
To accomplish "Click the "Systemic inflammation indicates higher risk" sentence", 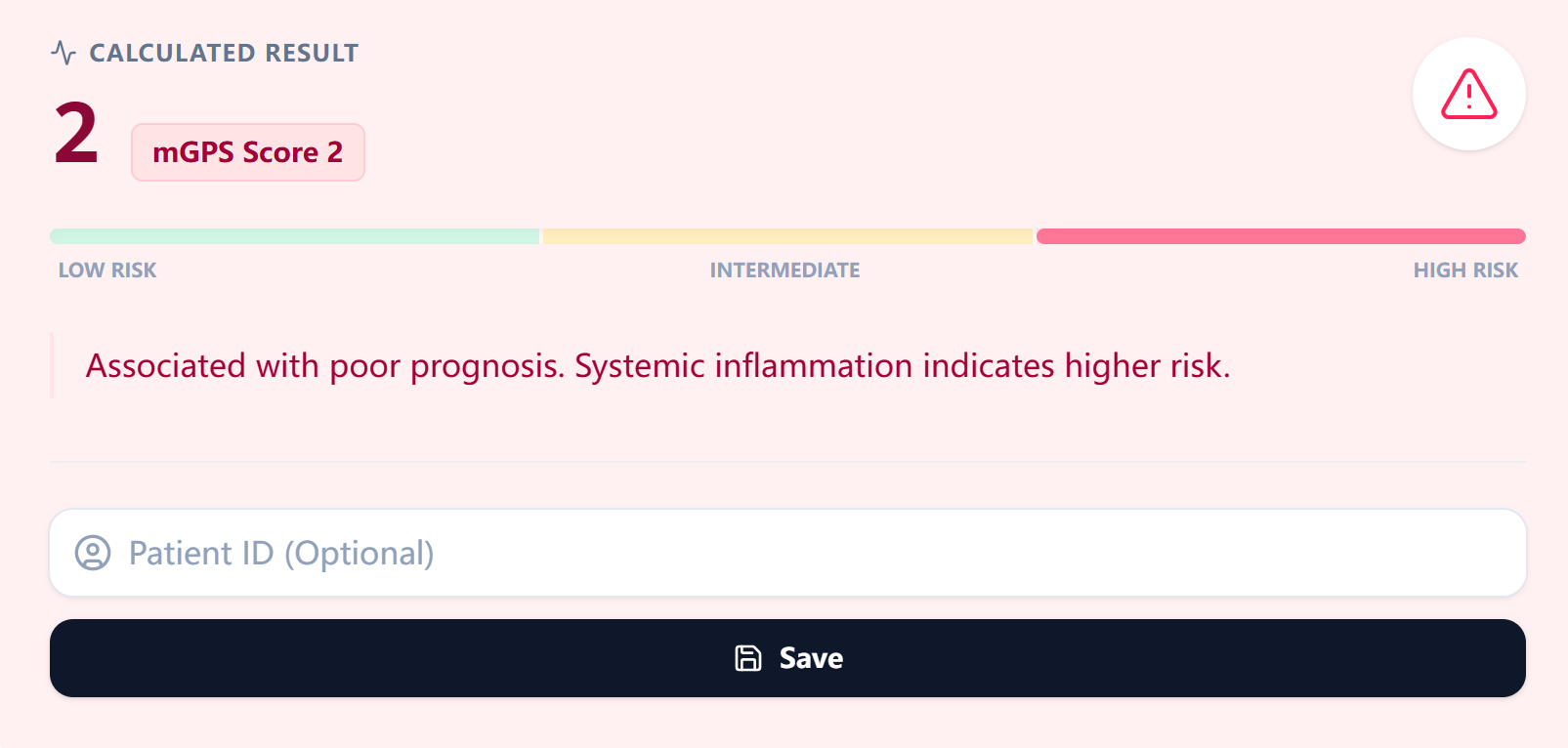I will pos(902,366).
